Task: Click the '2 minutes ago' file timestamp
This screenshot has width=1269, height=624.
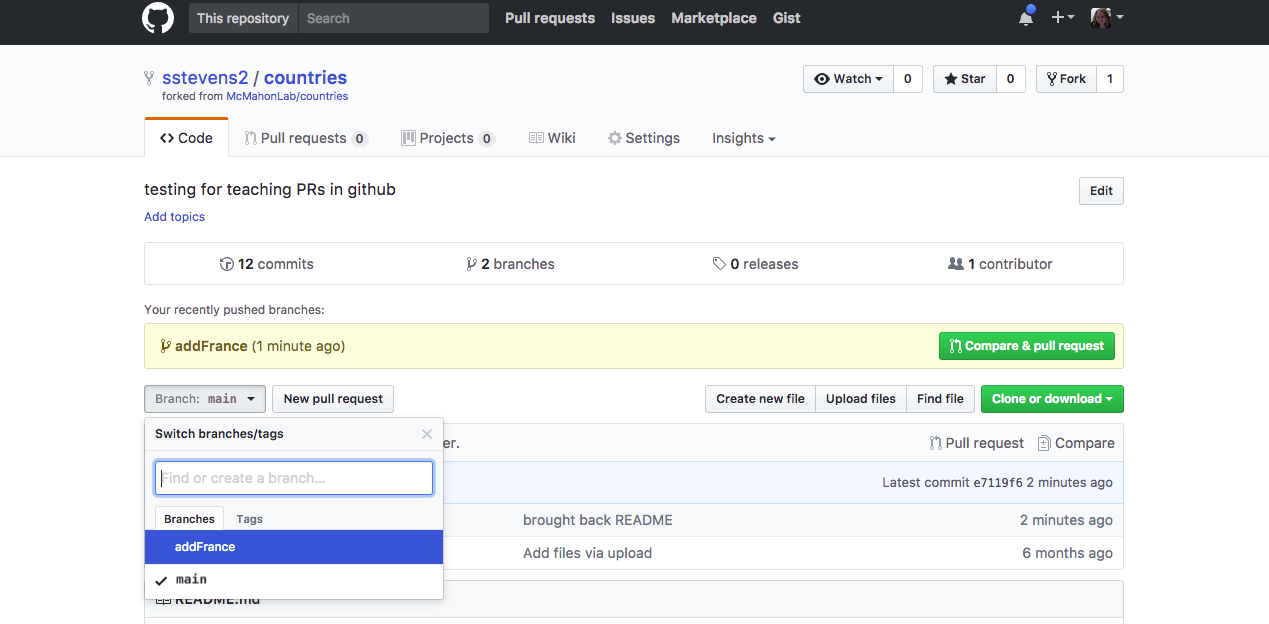Action: pyautogui.click(x=1066, y=520)
